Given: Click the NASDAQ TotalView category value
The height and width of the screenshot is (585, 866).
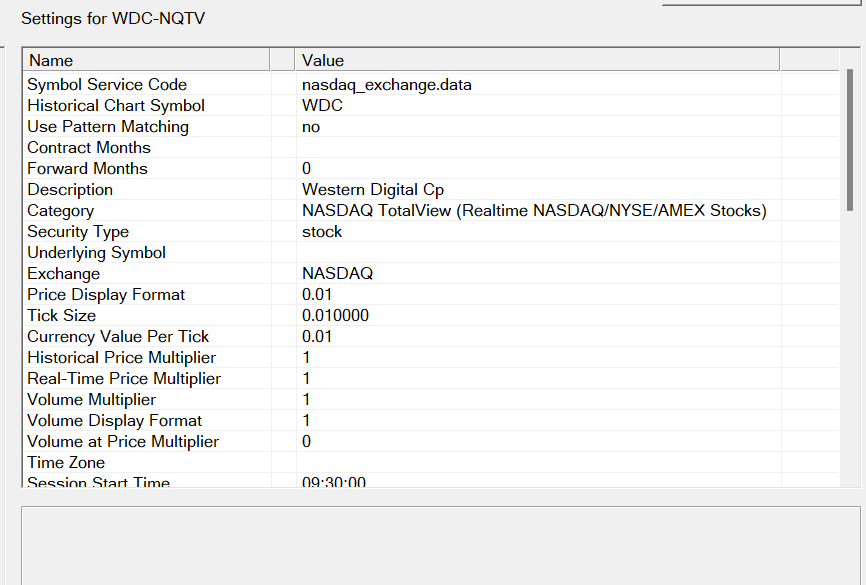Looking at the screenshot, I should 534,210.
